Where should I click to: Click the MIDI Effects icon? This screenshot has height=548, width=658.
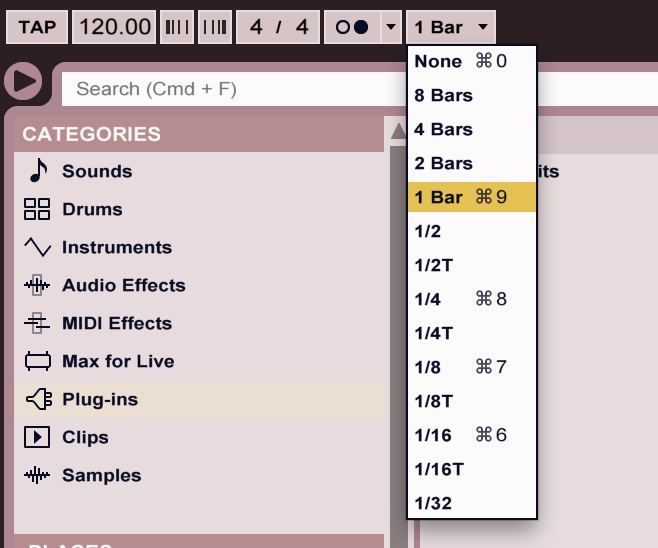click(37, 323)
